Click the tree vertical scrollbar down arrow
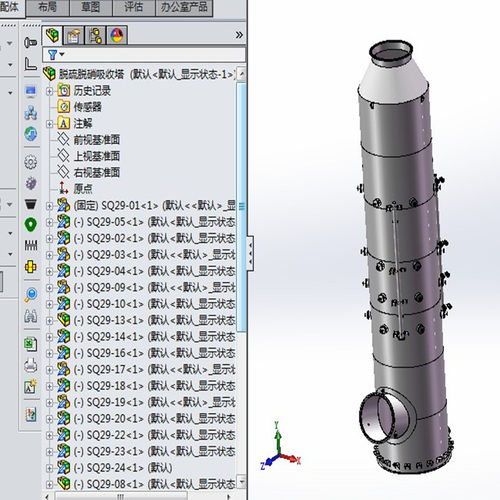 pyautogui.click(x=241, y=482)
